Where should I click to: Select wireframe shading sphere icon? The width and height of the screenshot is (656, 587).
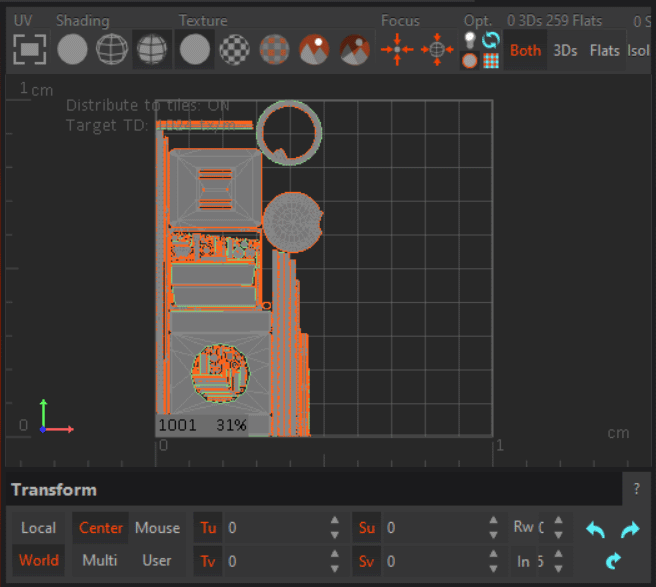click(x=112, y=48)
